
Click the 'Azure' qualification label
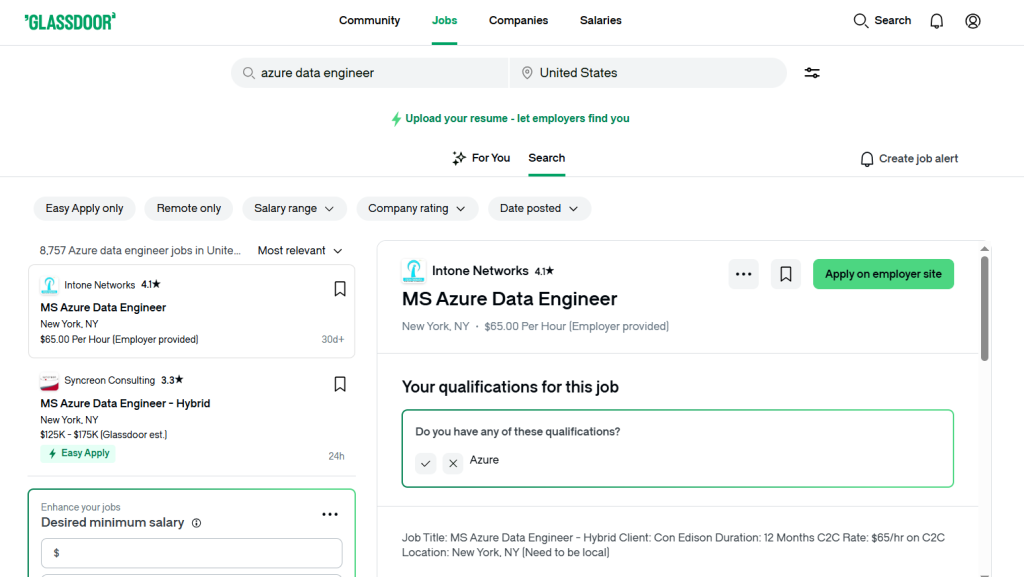(x=485, y=460)
